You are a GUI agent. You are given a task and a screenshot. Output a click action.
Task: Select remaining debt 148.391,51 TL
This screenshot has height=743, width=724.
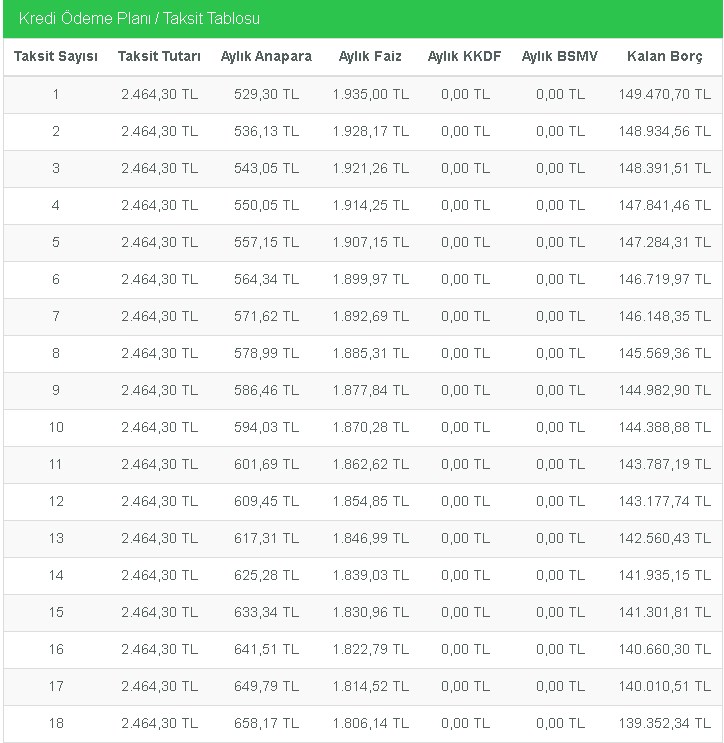point(664,168)
